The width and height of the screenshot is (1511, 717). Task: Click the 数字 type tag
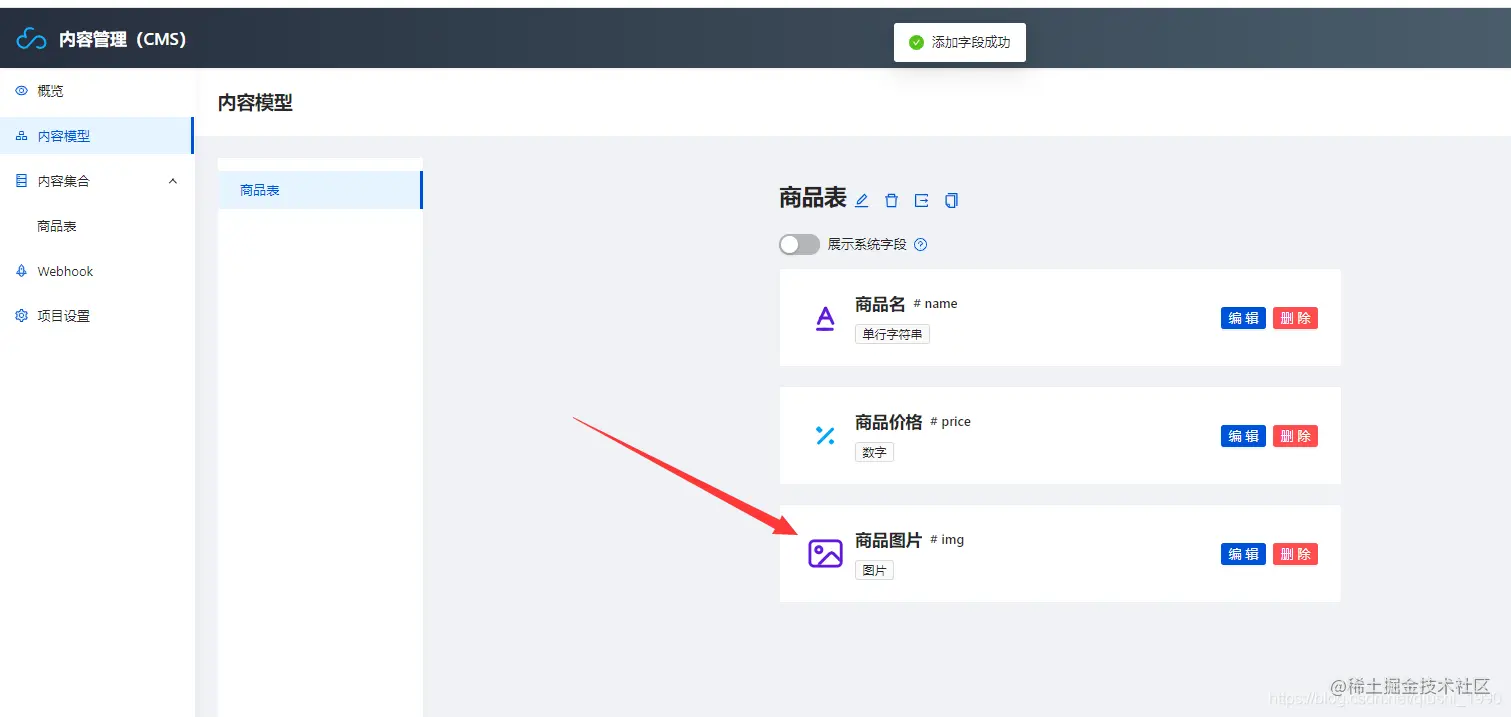[874, 452]
